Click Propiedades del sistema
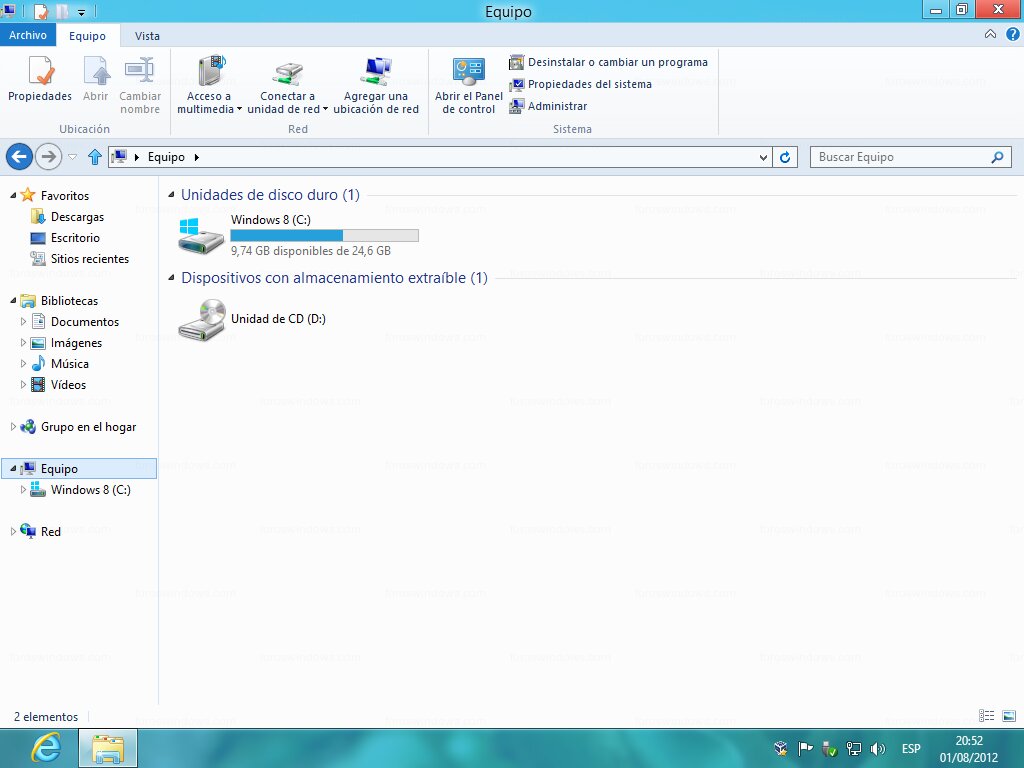This screenshot has height=768, width=1024. [x=581, y=84]
